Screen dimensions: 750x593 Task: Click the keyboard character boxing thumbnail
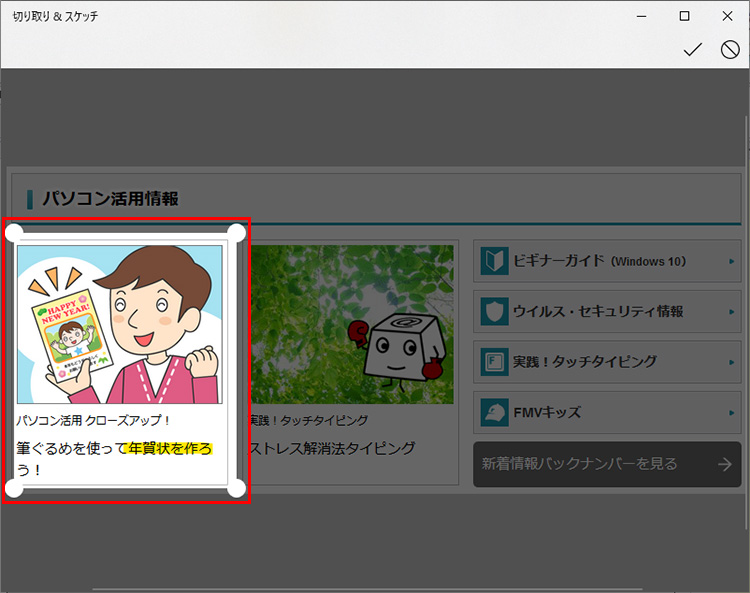(x=350, y=324)
